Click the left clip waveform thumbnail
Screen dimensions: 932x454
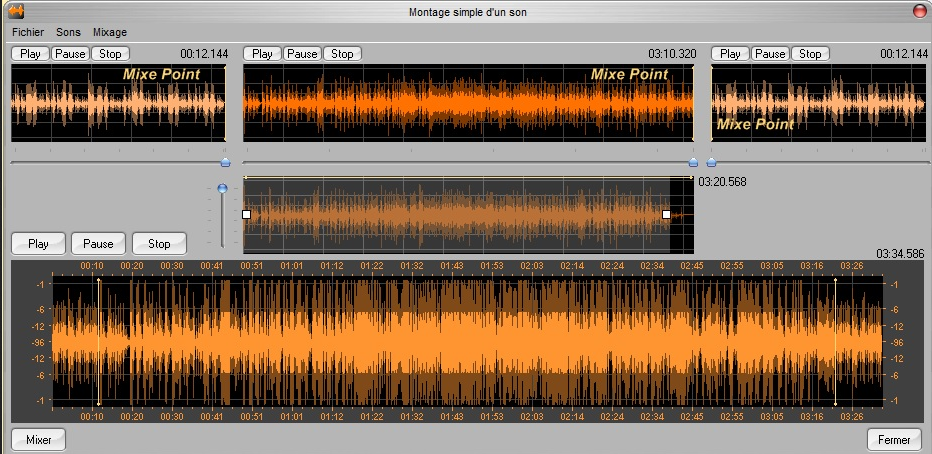(x=118, y=103)
